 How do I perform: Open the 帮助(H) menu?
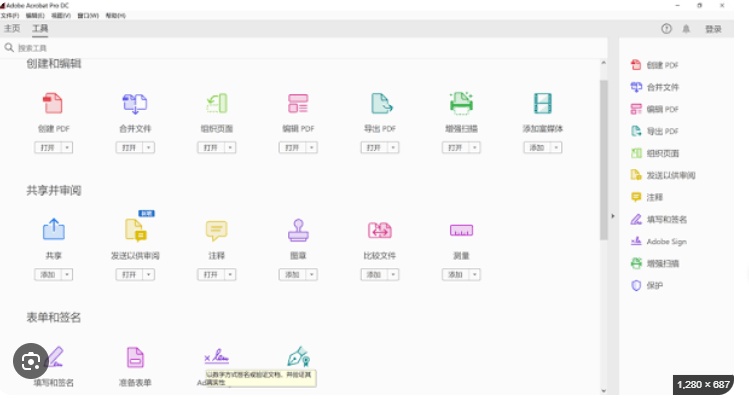115,16
